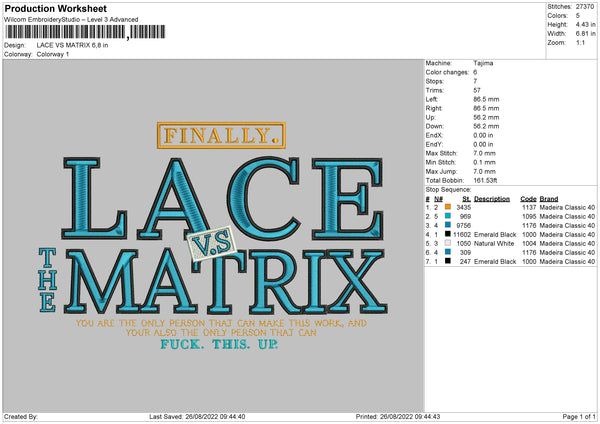Click the black swatch beside stitch count 11602

tap(448, 234)
